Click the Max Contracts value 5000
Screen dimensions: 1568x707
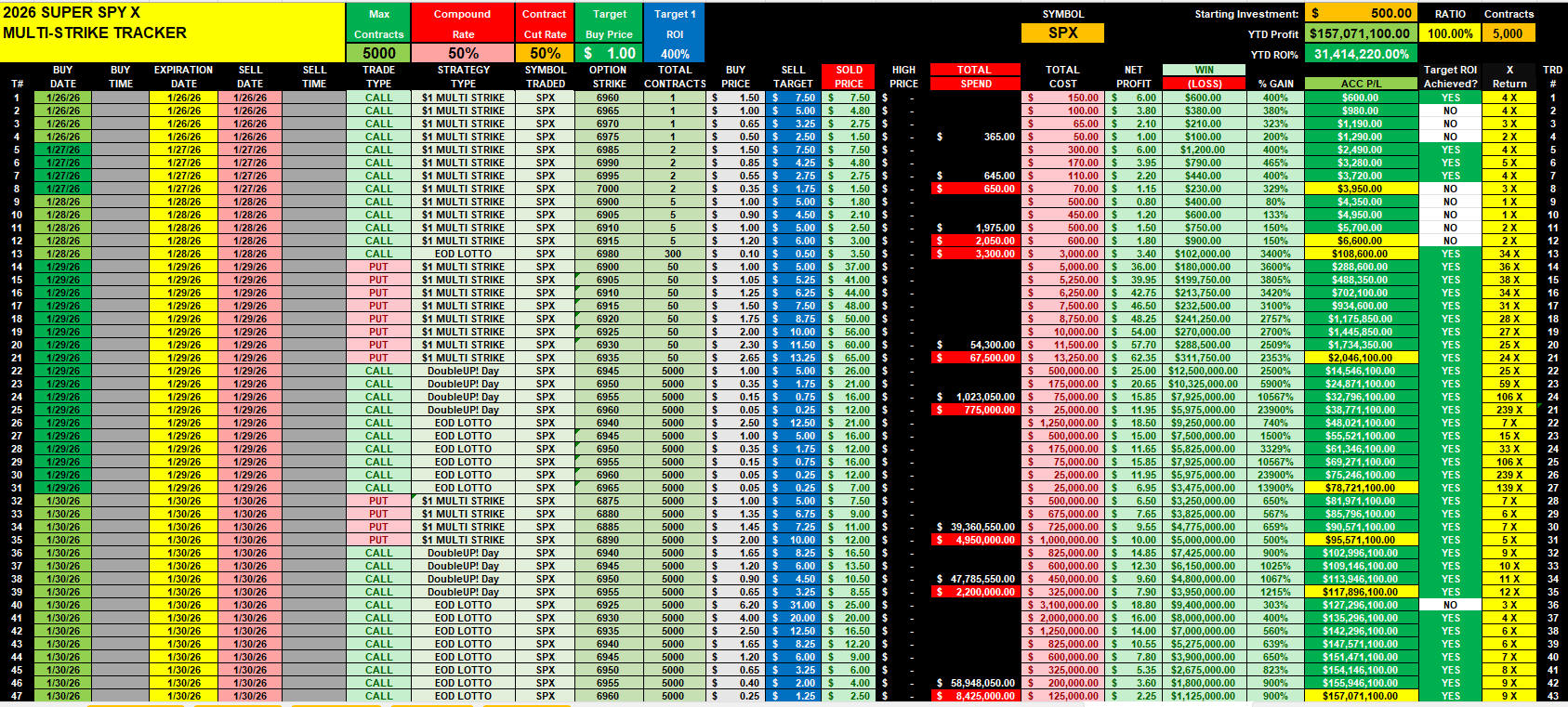pos(378,53)
